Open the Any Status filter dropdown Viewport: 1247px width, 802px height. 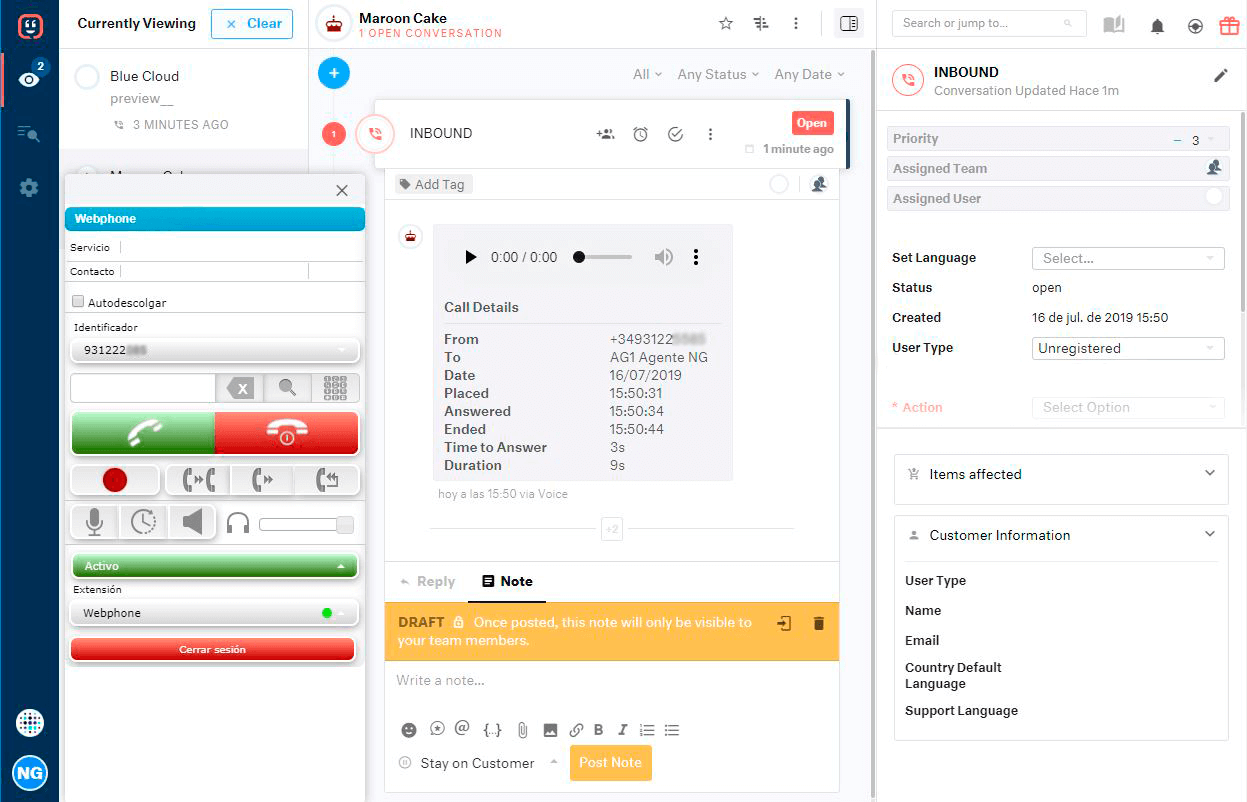[x=718, y=74]
